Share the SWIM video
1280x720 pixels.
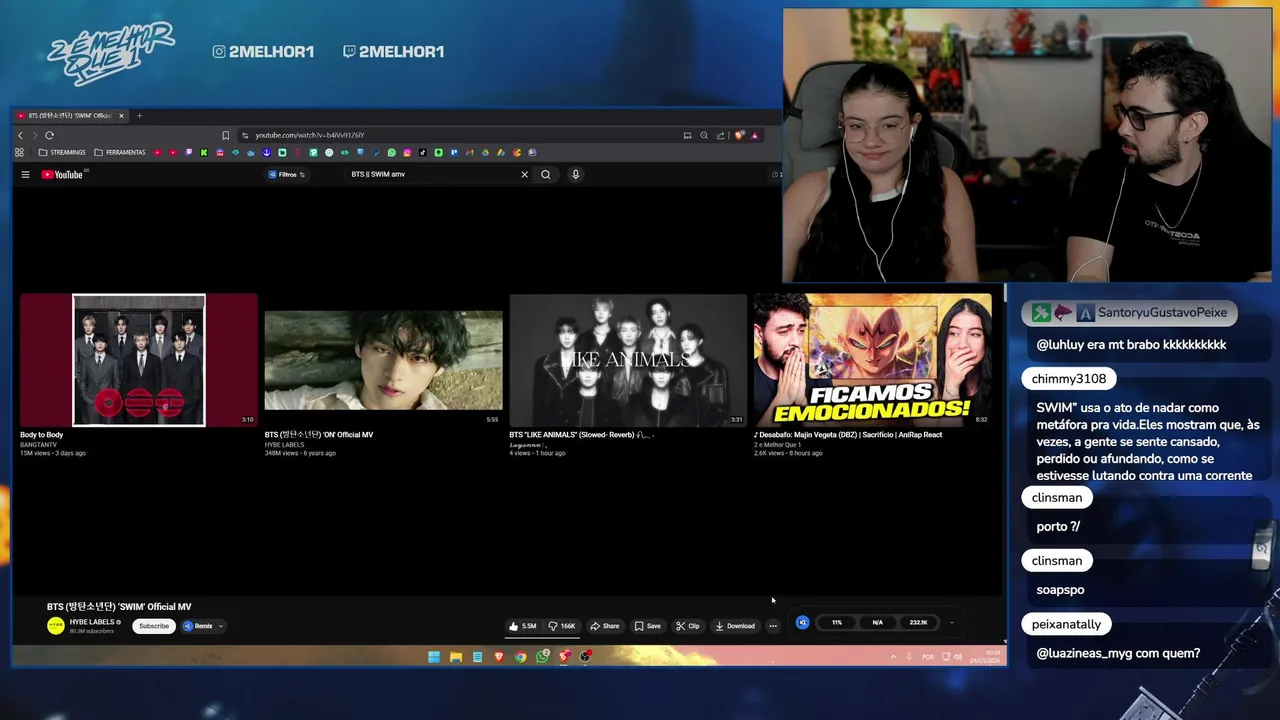605,626
